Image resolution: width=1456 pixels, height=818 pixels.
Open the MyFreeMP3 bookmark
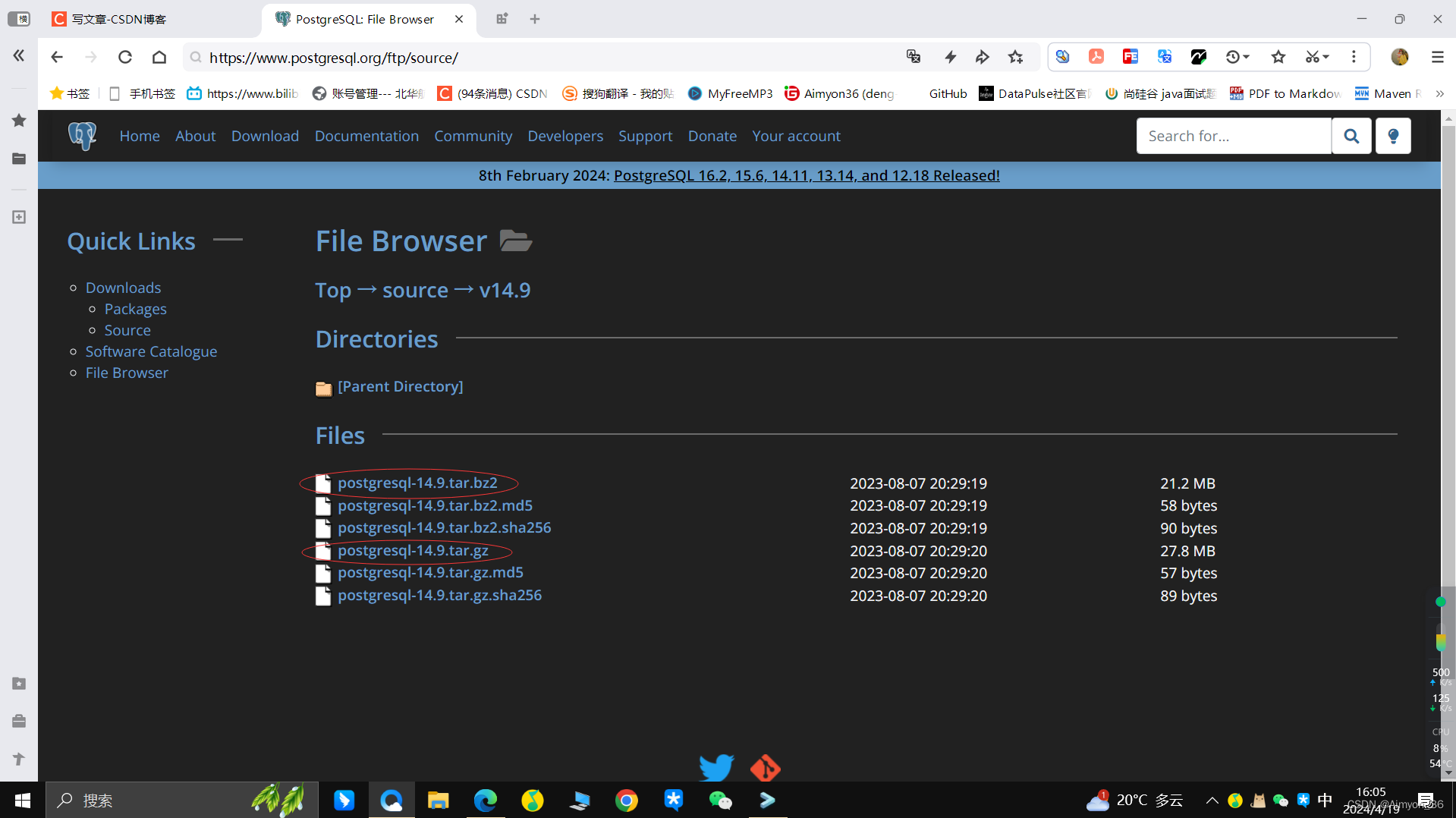pyautogui.click(x=730, y=93)
